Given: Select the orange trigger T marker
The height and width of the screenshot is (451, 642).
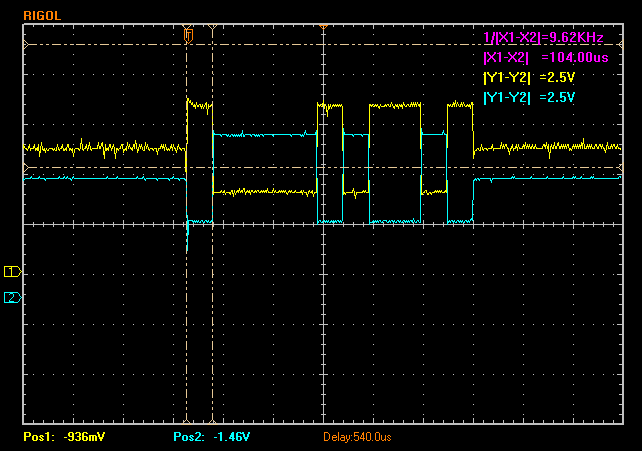Looking at the screenshot, I should click(188, 36).
